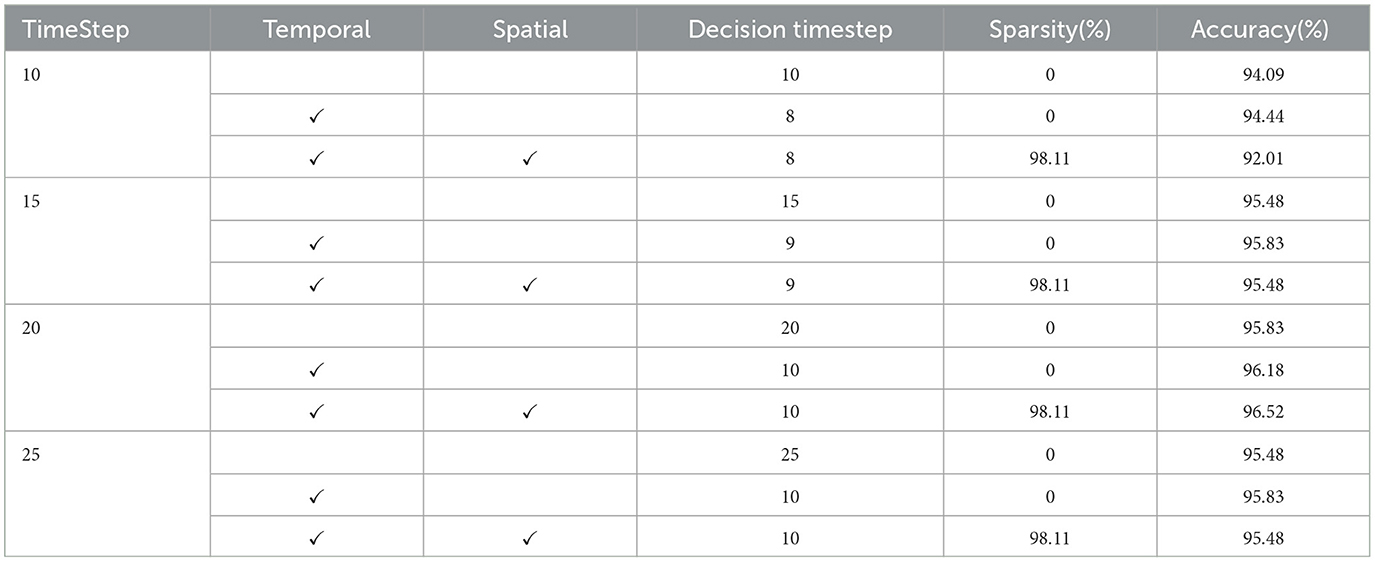Screen dimensions: 1375x562
Task: Select the 96.52 accuracy cell
Action: click(1263, 411)
